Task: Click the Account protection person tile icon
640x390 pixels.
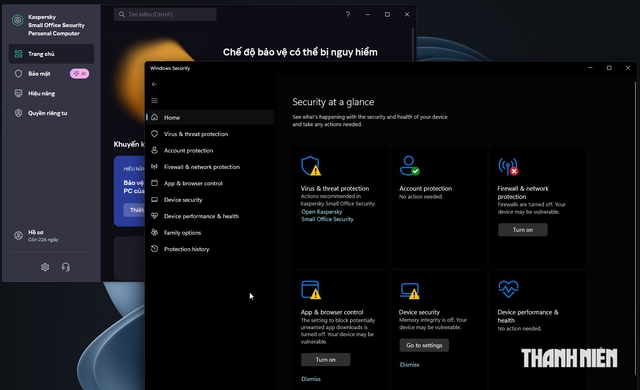Action: pyautogui.click(x=409, y=166)
